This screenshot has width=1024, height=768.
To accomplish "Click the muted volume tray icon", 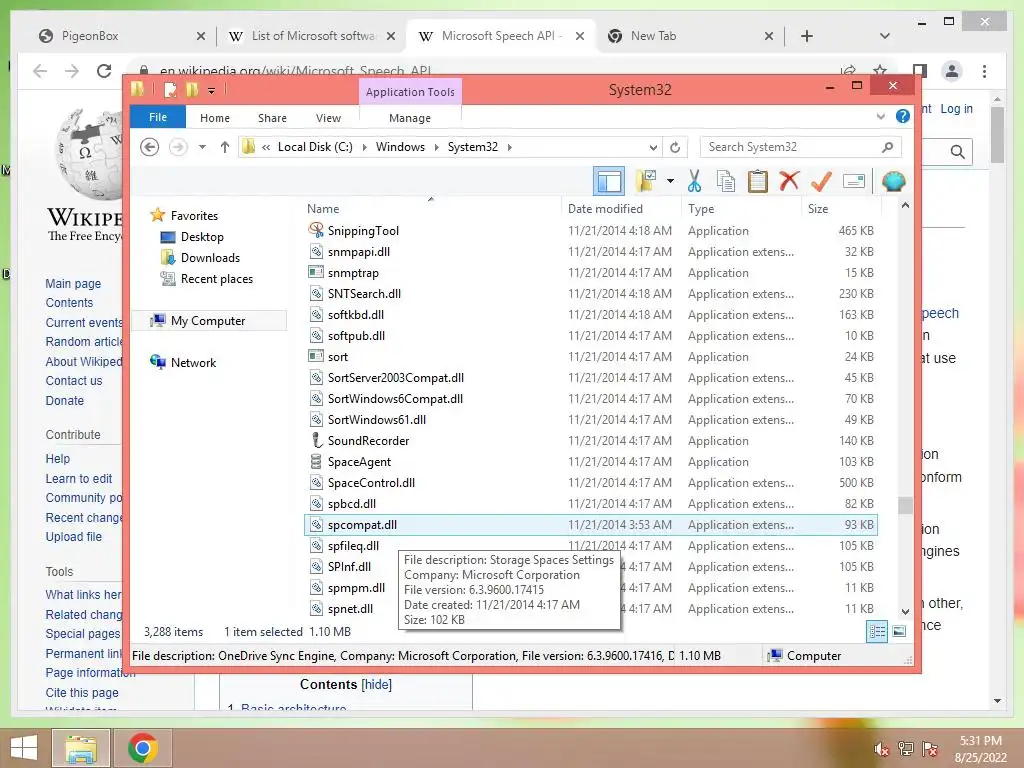I will [x=881, y=749].
